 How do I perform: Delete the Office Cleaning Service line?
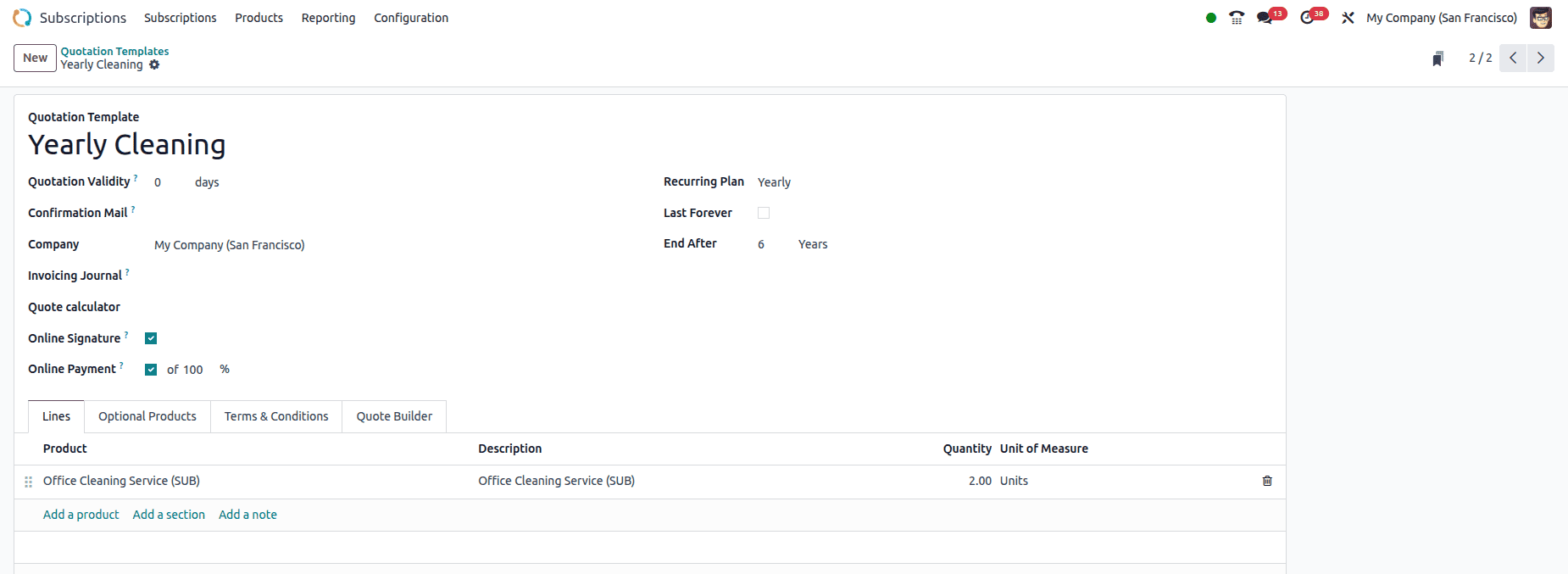click(1267, 481)
